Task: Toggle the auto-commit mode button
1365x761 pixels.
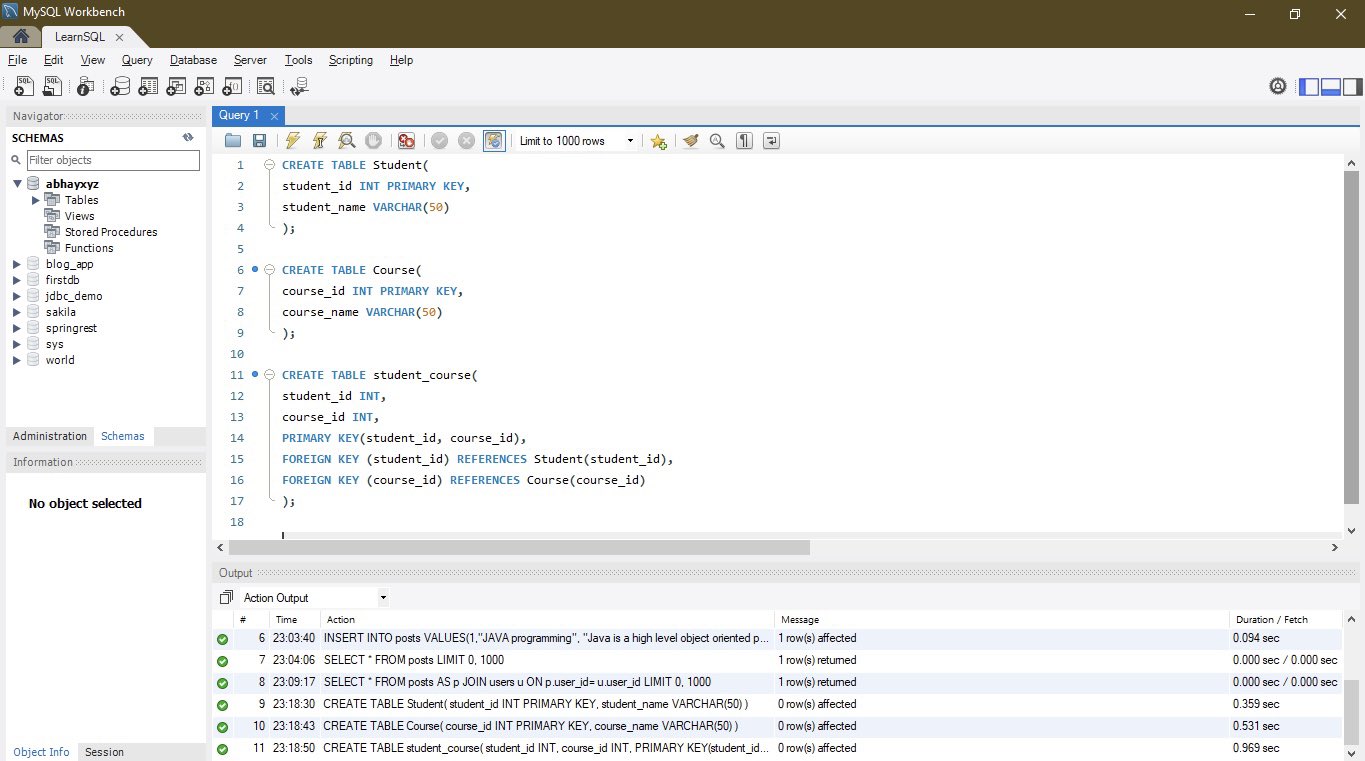Action: pos(494,141)
